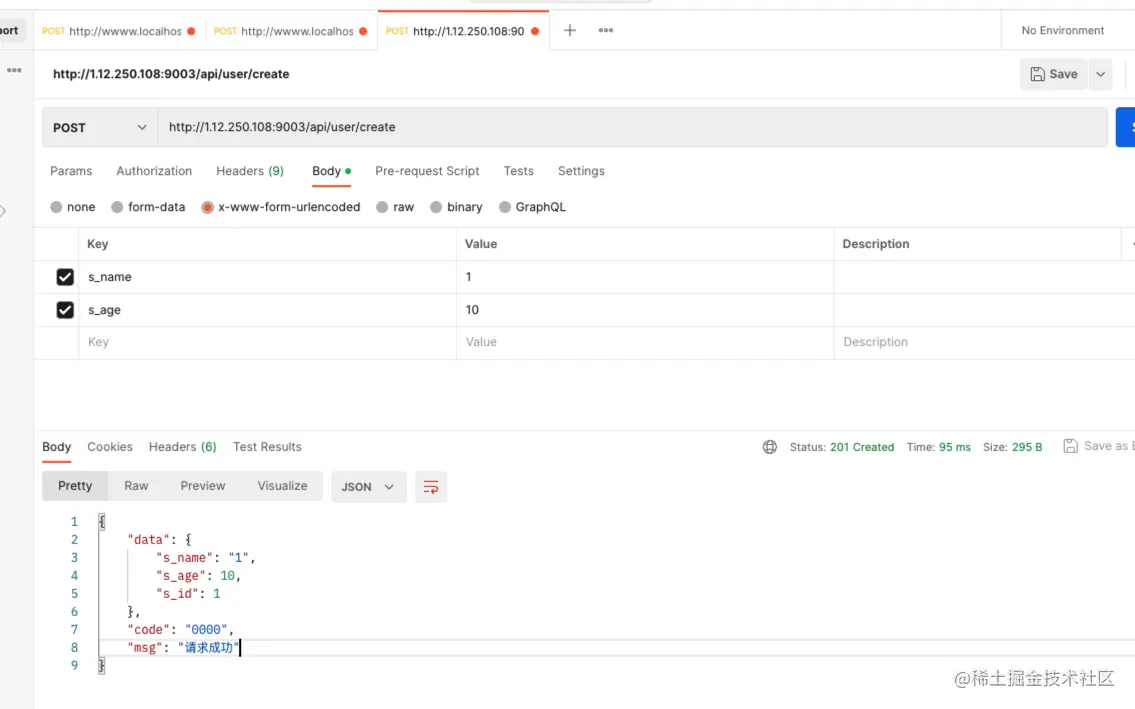The width and height of the screenshot is (1135, 709).
Task: Click the Save button
Action: tap(1054, 74)
